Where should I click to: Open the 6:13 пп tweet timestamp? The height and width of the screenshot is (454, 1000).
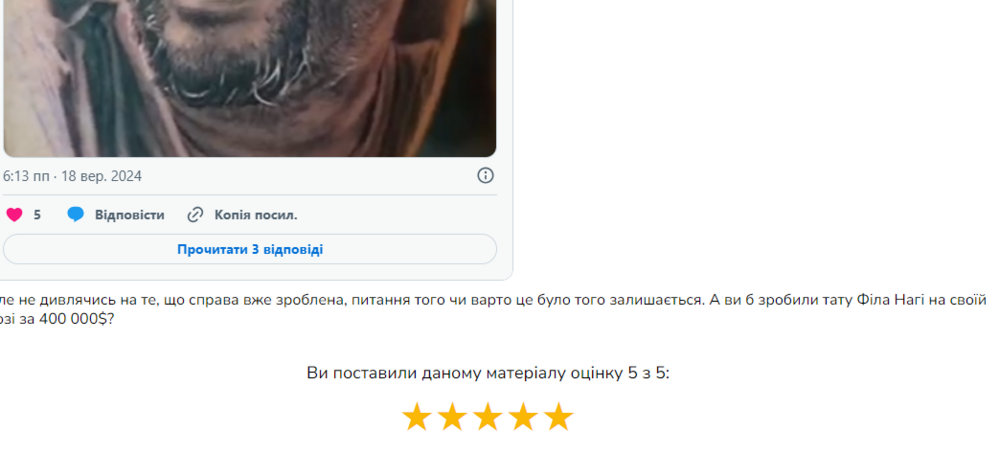point(26,176)
